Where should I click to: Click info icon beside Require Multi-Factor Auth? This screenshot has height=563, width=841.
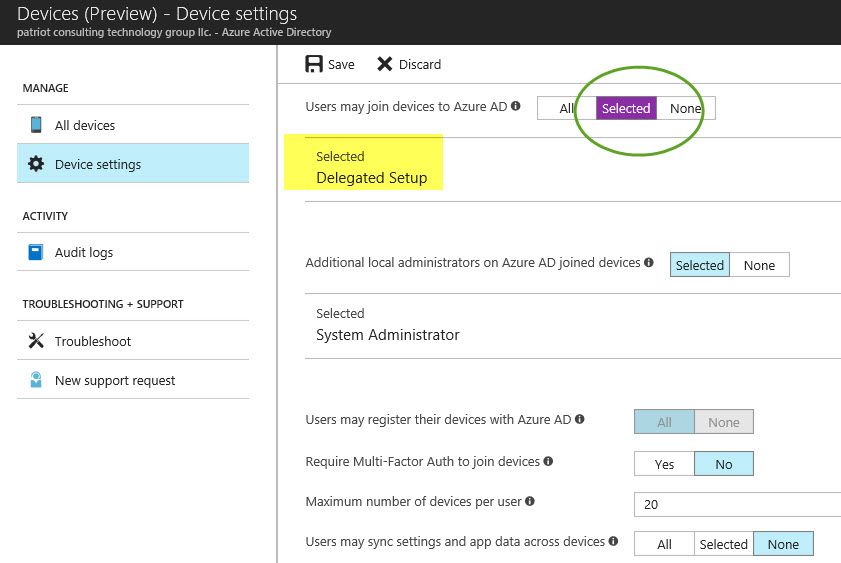pyautogui.click(x=547, y=462)
